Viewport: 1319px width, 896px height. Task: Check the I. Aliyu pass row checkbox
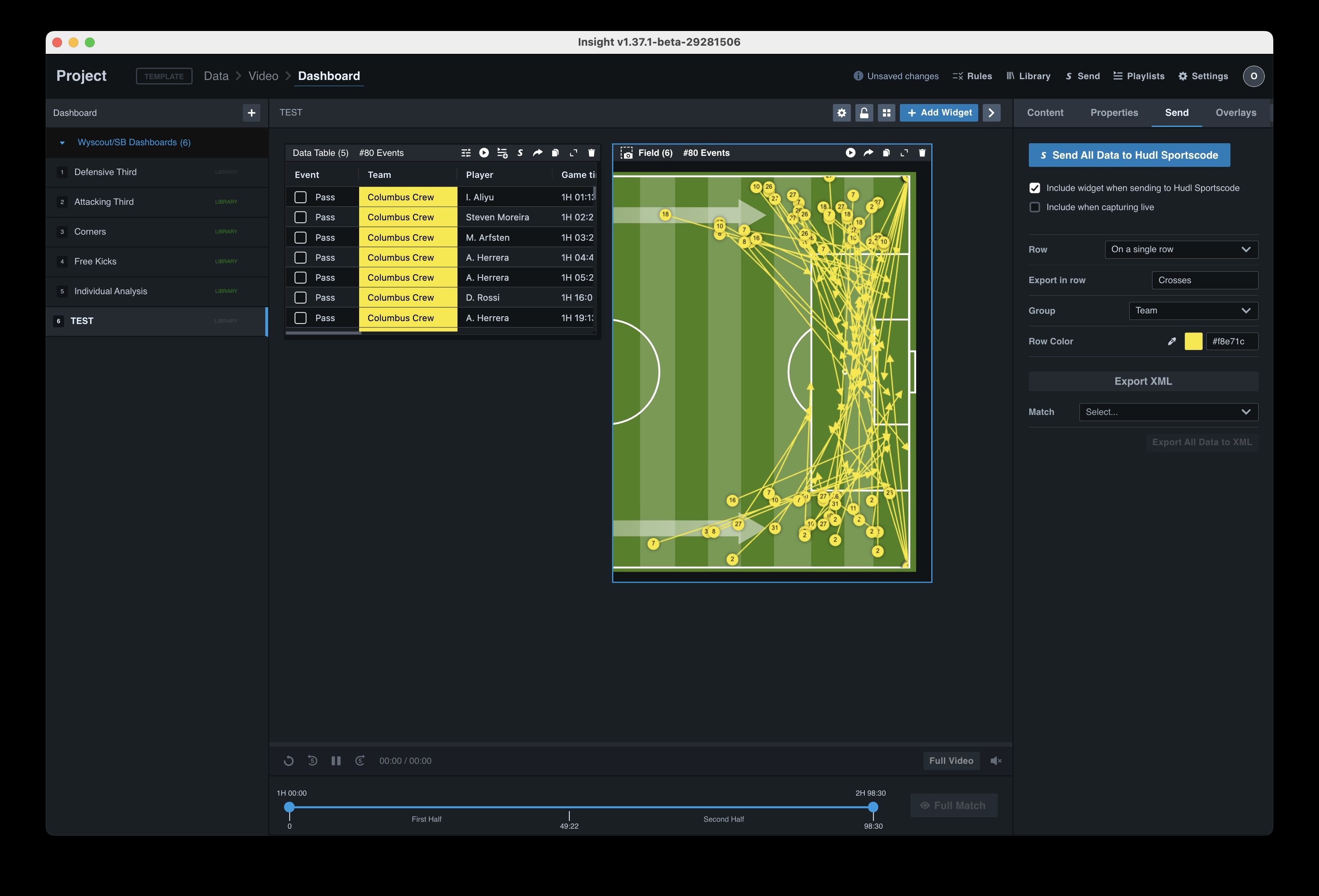pos(300,197)
